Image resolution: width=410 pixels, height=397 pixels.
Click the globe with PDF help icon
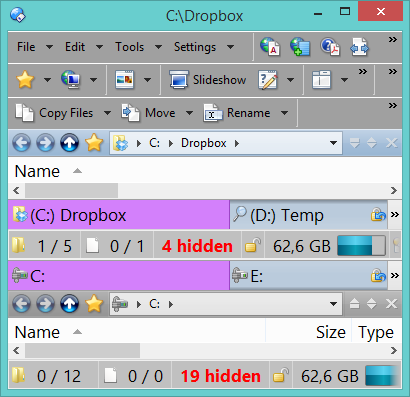pyautogui.click(x=330, y=46)
